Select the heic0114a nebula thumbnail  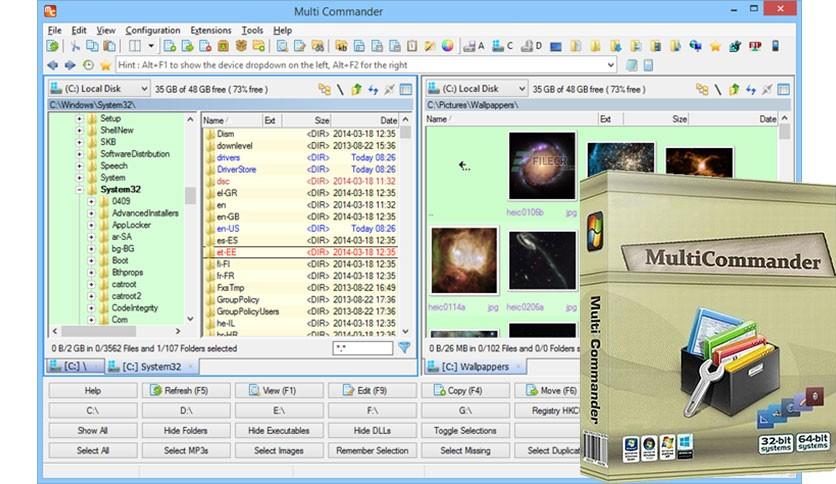[x=464, y=260]
